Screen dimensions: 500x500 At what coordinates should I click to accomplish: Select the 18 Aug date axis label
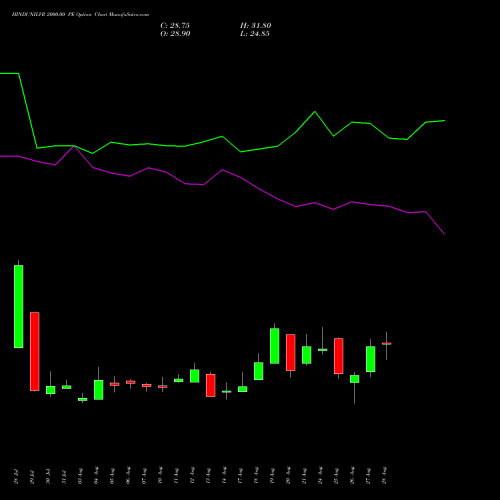click(x=256, y=476)
